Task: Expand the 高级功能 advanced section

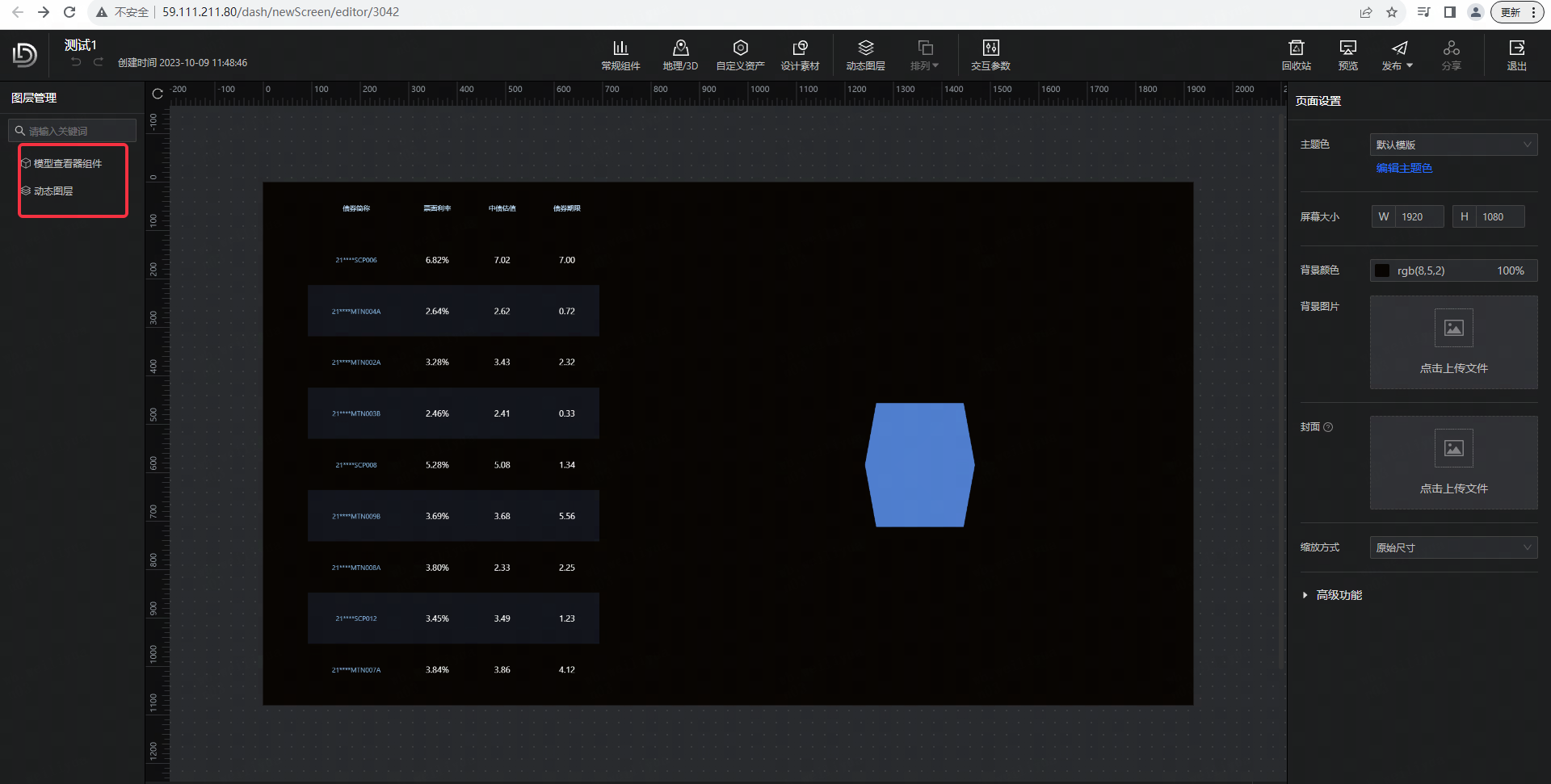Action: [1339, 595]
